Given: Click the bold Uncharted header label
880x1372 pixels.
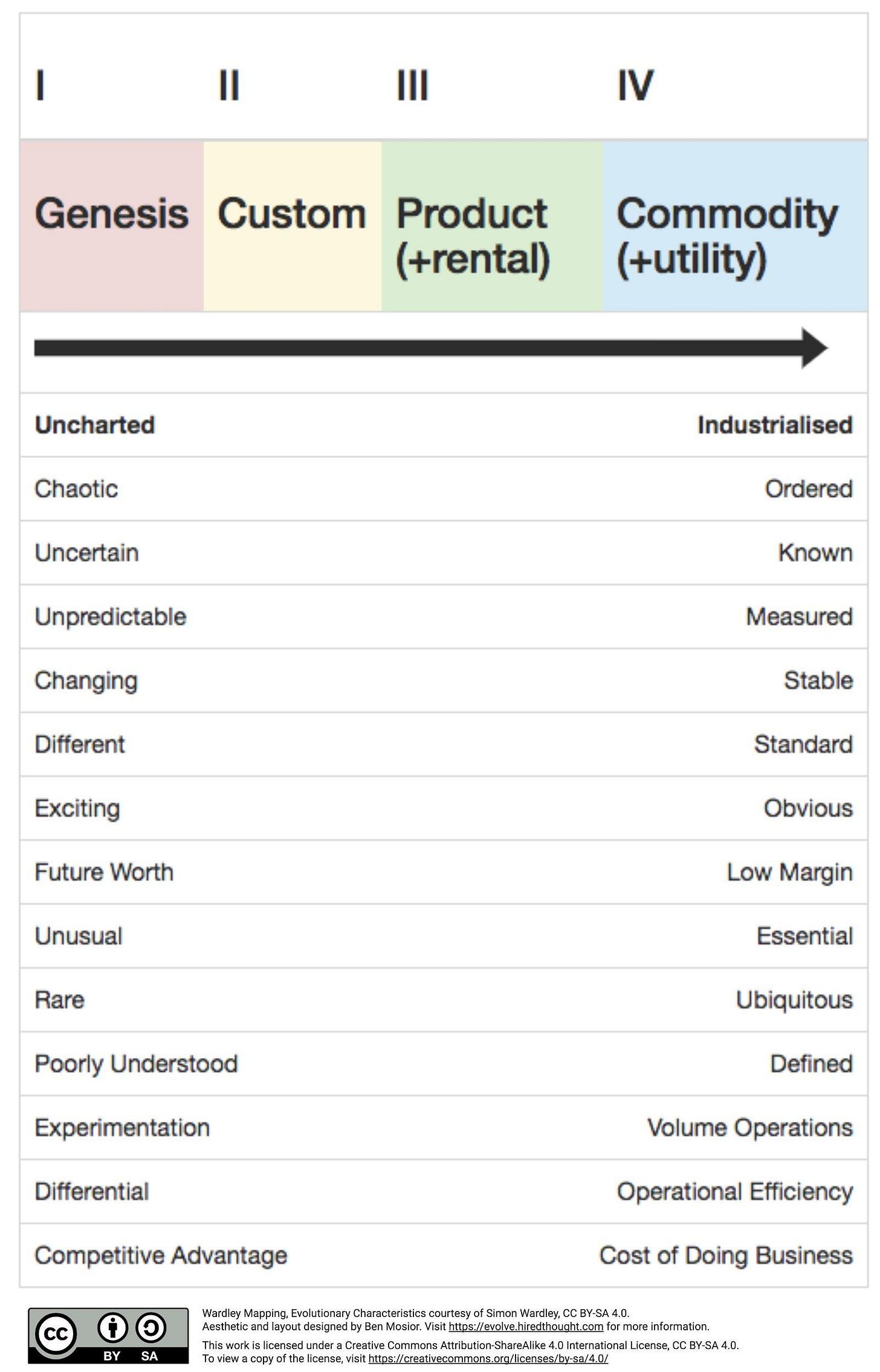Looking at the screenshot, I should click(95, 425).
